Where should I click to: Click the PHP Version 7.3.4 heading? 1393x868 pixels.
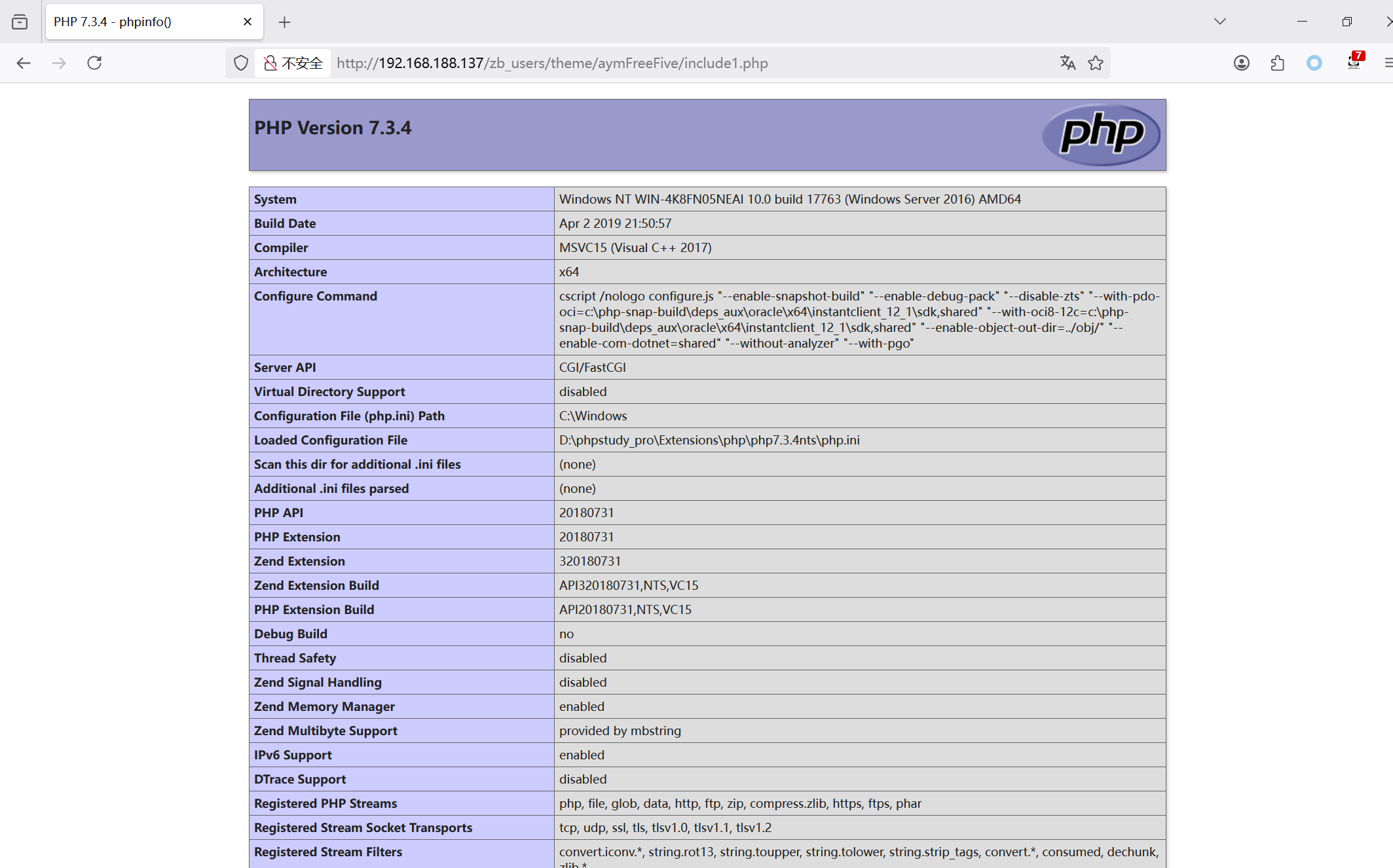(x=333, y=128)
